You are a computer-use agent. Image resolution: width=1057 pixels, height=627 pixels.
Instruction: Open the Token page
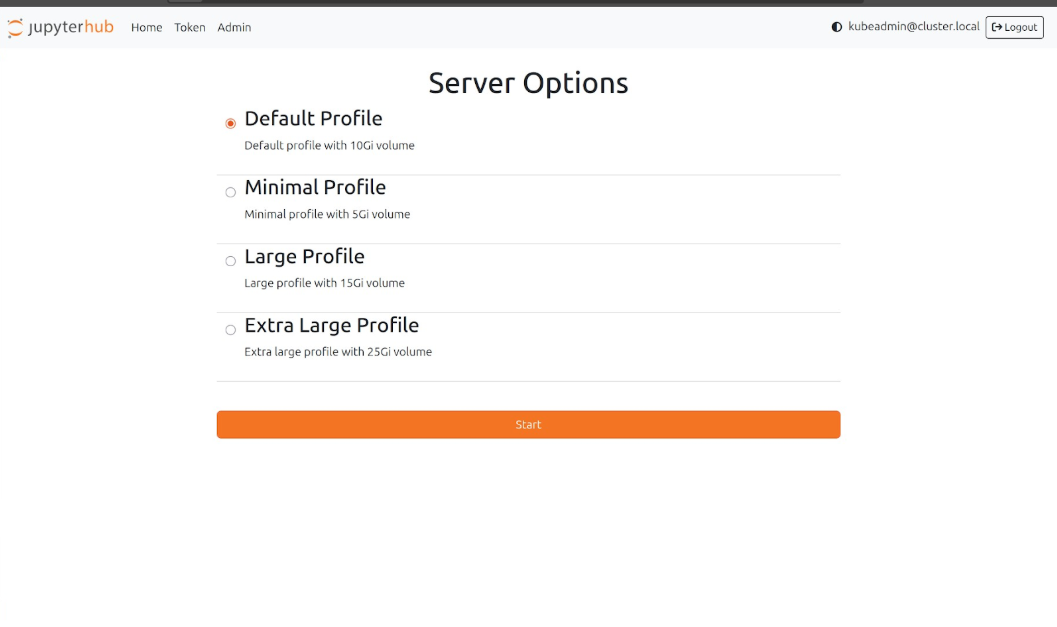(x=190, y=28)
